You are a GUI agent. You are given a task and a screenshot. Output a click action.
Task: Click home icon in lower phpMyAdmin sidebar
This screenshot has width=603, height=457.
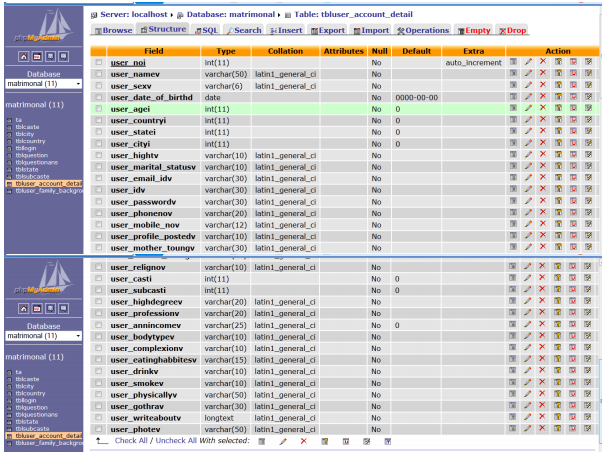(23, 309)
